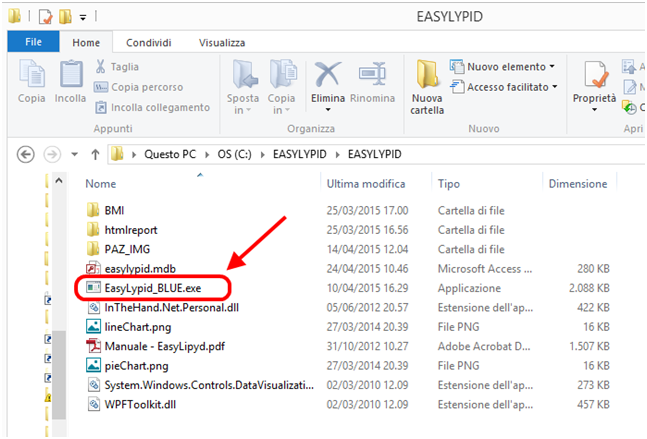This screenshot has width=647, height=439.
Task: Sort by the Ultima modifica column
Action: tap(366, 184)
